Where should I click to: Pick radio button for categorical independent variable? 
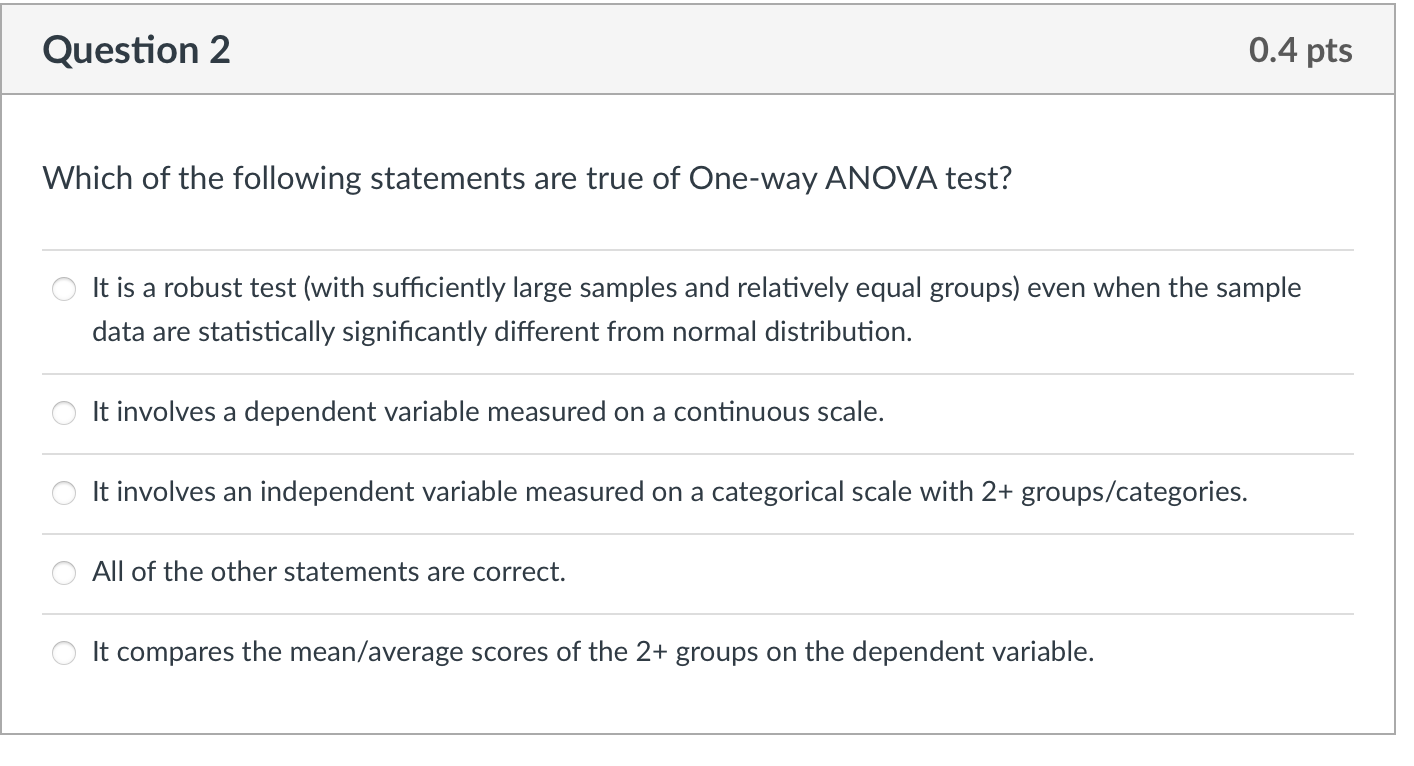click(x=64, y=493)
